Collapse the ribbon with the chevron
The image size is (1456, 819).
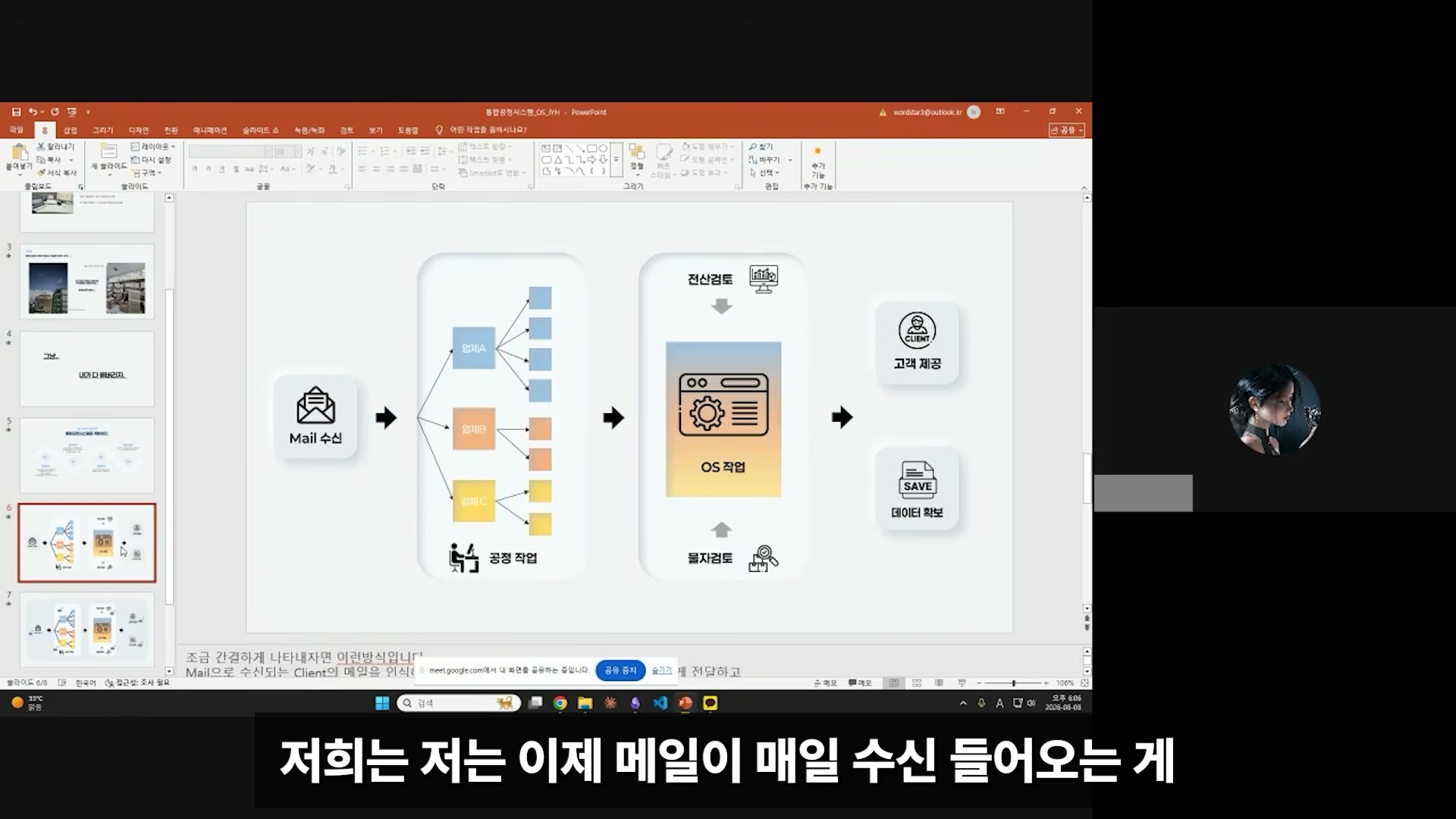pyautogui.click(x=1084, y=187)
